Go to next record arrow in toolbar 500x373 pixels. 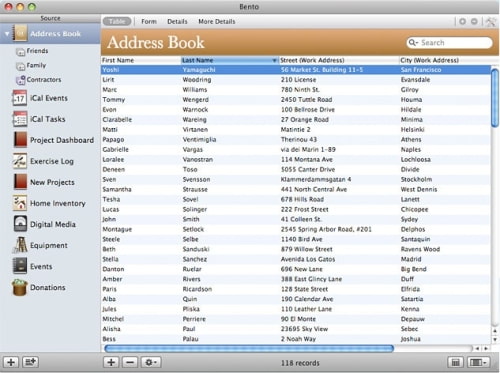474,22
